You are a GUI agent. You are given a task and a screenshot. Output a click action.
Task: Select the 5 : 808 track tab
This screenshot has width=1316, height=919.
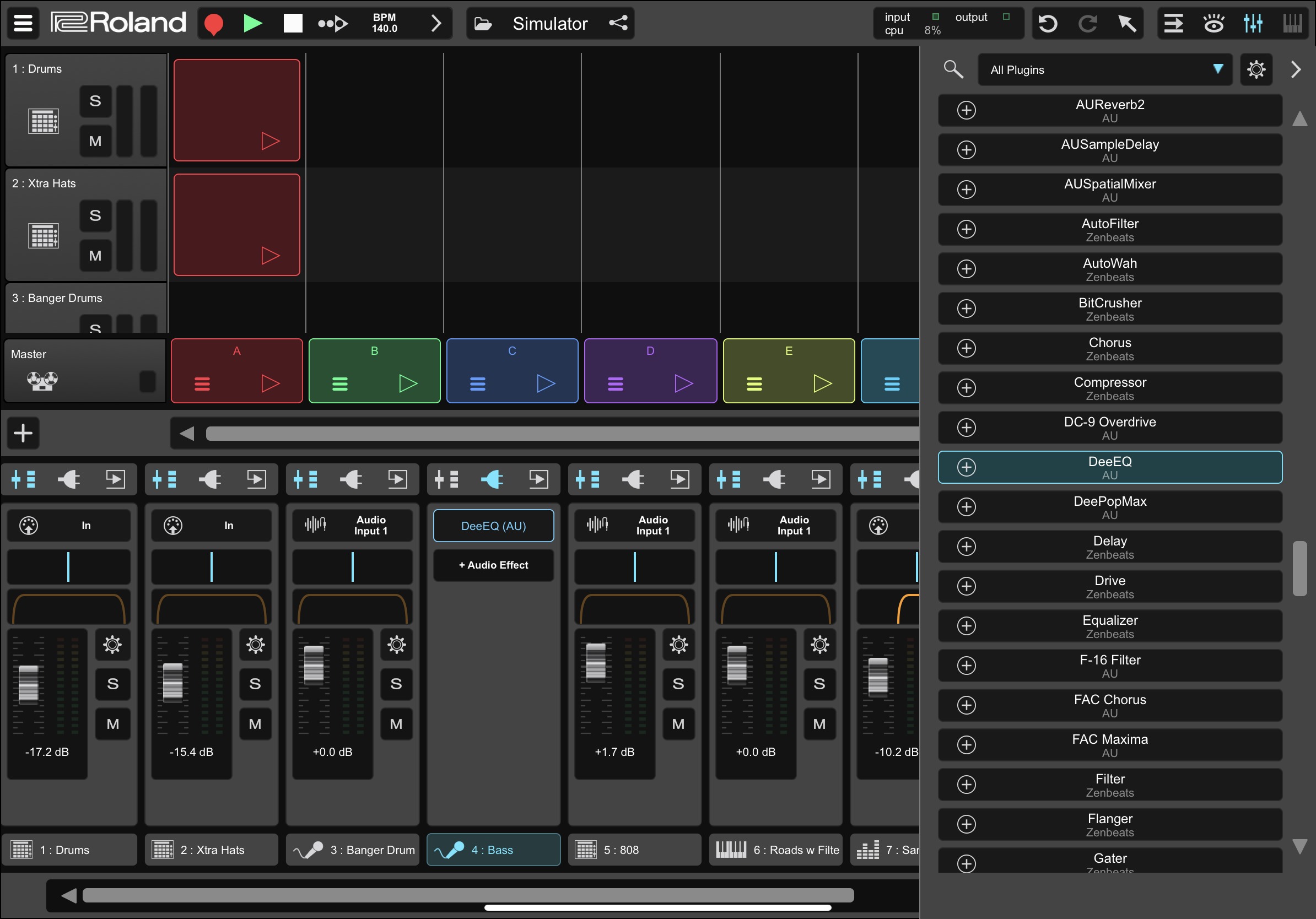click(x=634, y=850)
